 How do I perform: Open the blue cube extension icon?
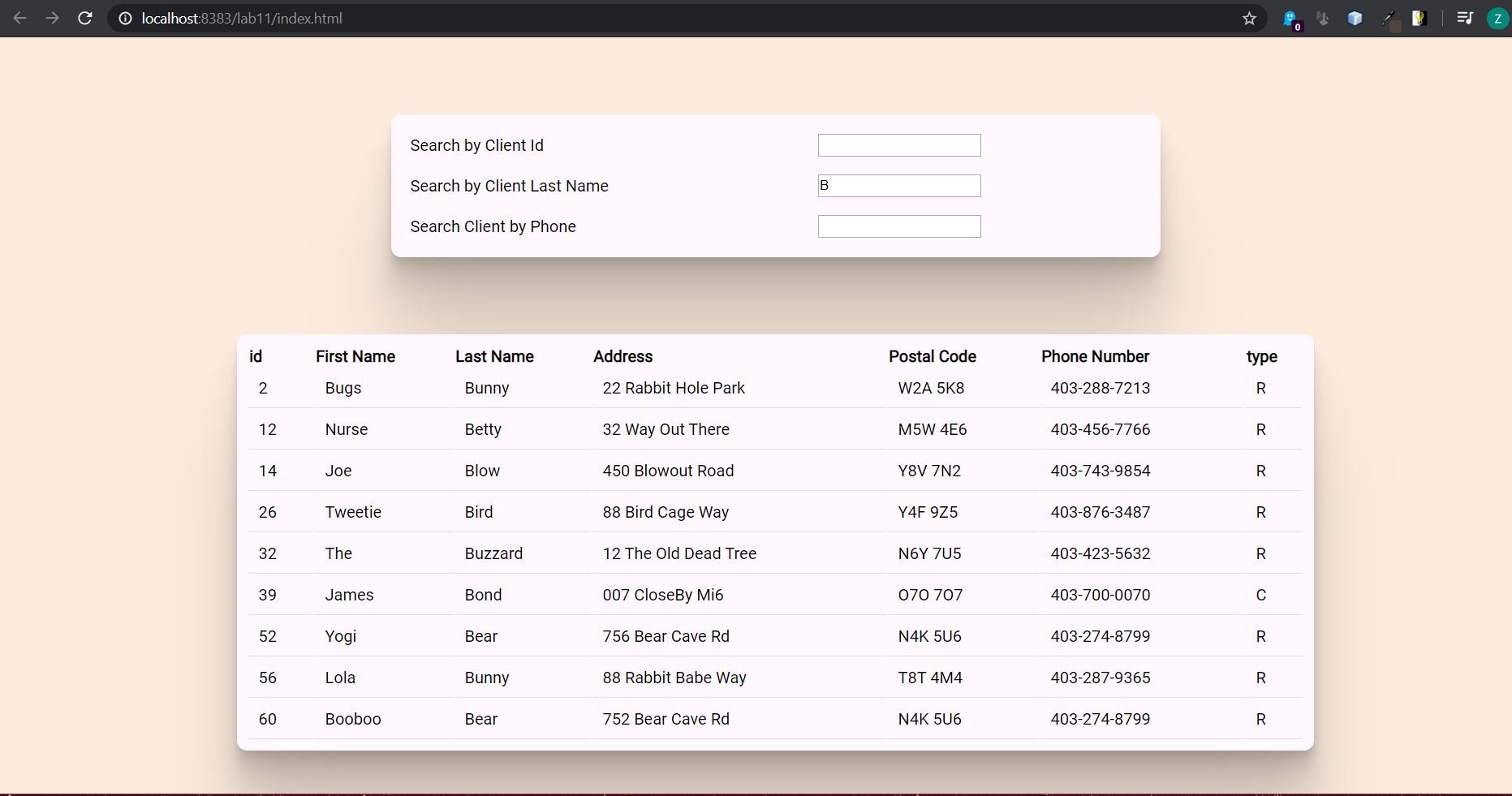[1355, 18]
